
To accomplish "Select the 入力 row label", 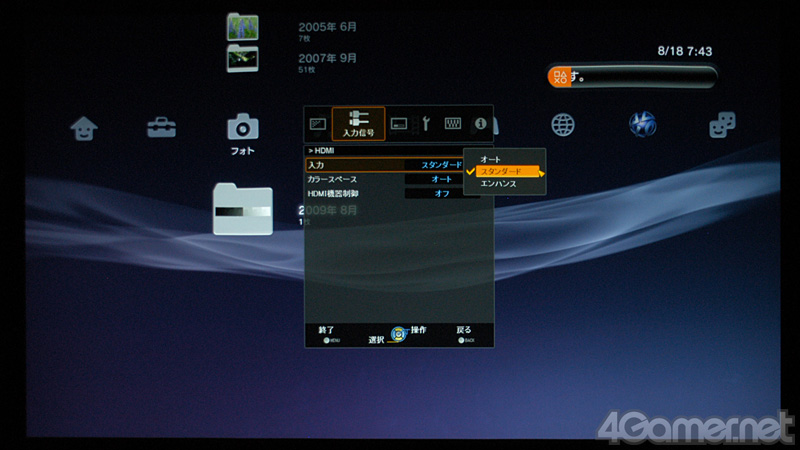I will (316, 165).
